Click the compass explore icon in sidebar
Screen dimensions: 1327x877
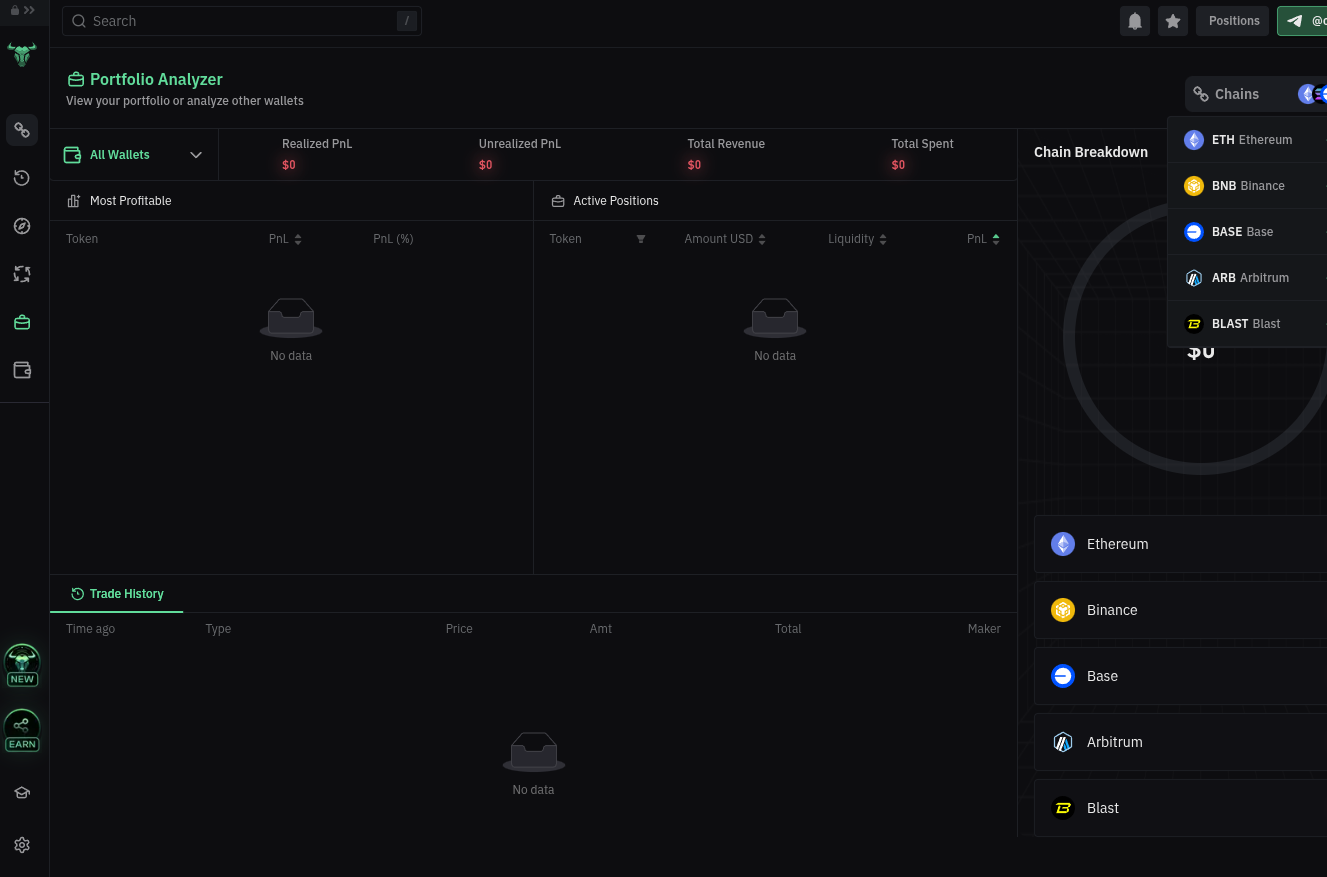tap(22, 226)
